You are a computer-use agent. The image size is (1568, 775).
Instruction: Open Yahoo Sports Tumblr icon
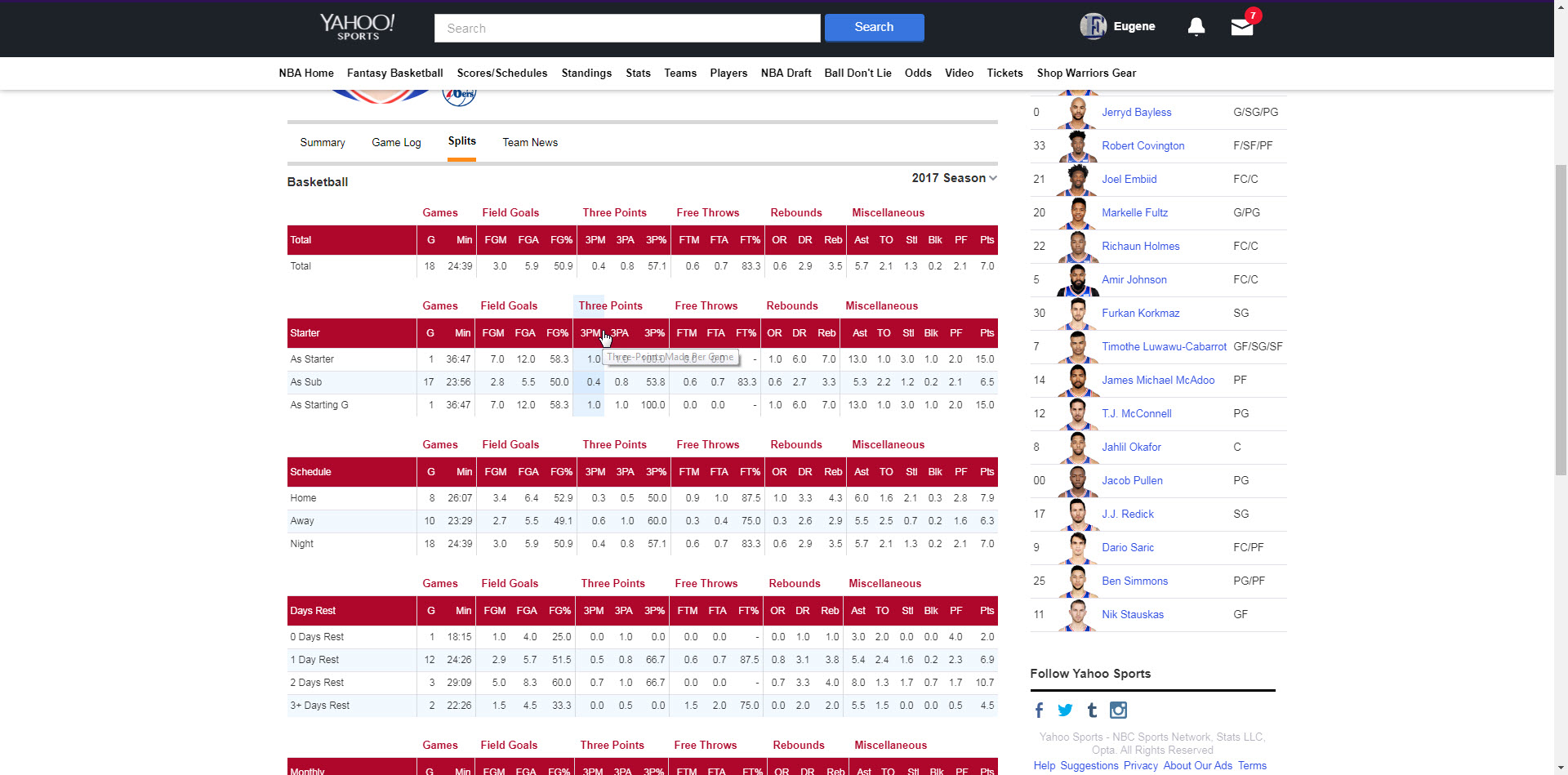tap(1092, 710)
